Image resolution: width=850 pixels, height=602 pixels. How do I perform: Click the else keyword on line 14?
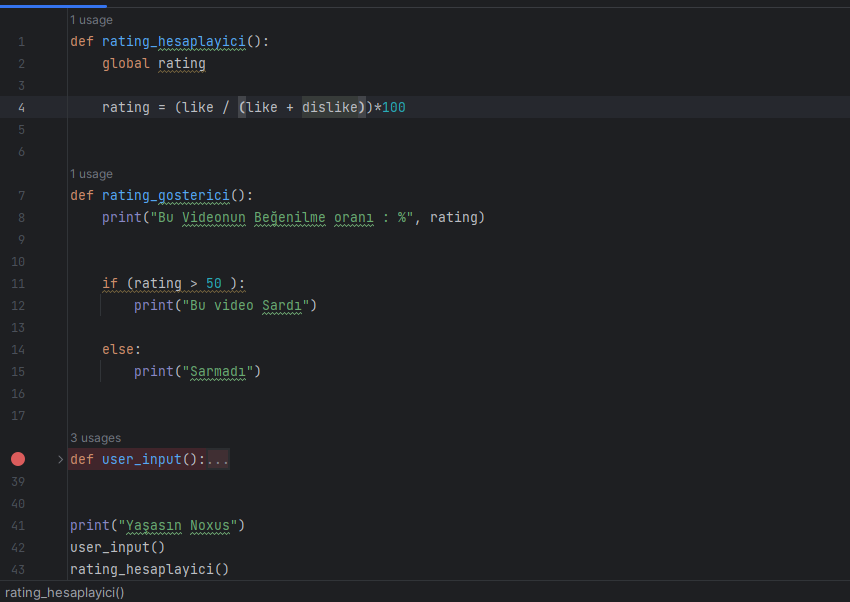point(118,349)
